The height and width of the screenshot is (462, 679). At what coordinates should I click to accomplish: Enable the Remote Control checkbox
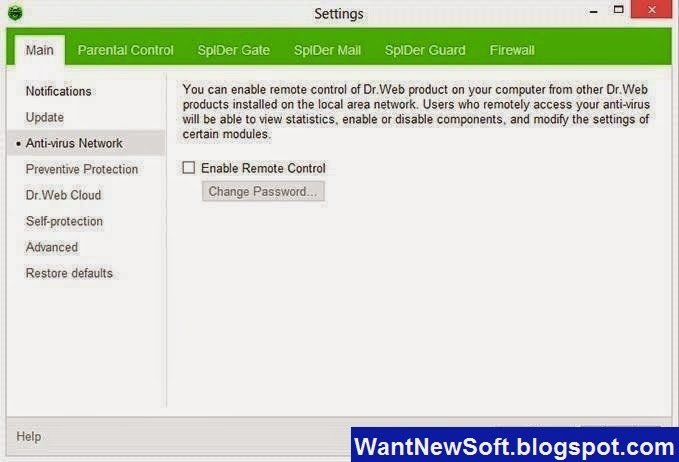click(x=189, y=168)
